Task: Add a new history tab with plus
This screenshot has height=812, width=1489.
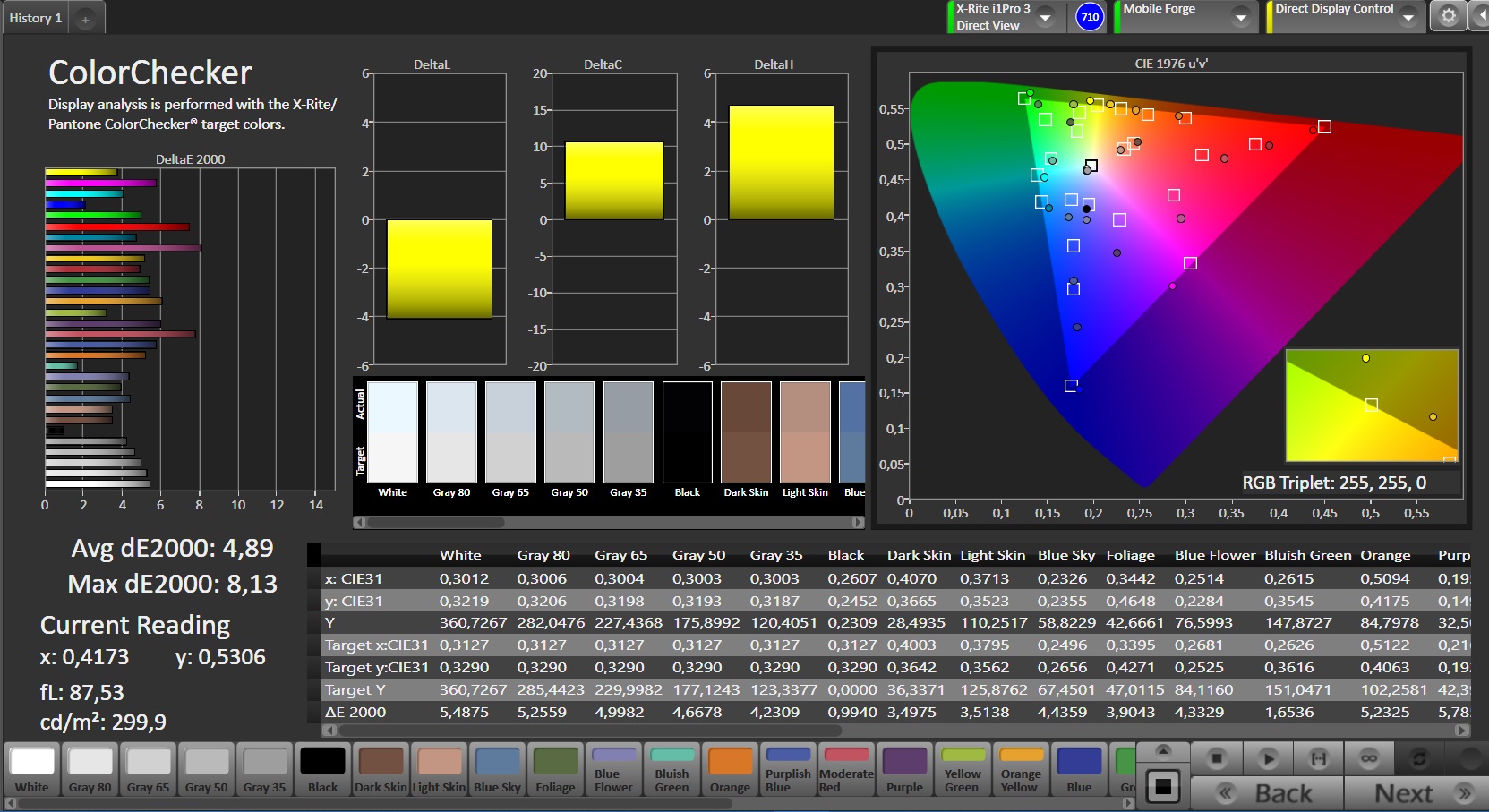Action: coord(85,19)
